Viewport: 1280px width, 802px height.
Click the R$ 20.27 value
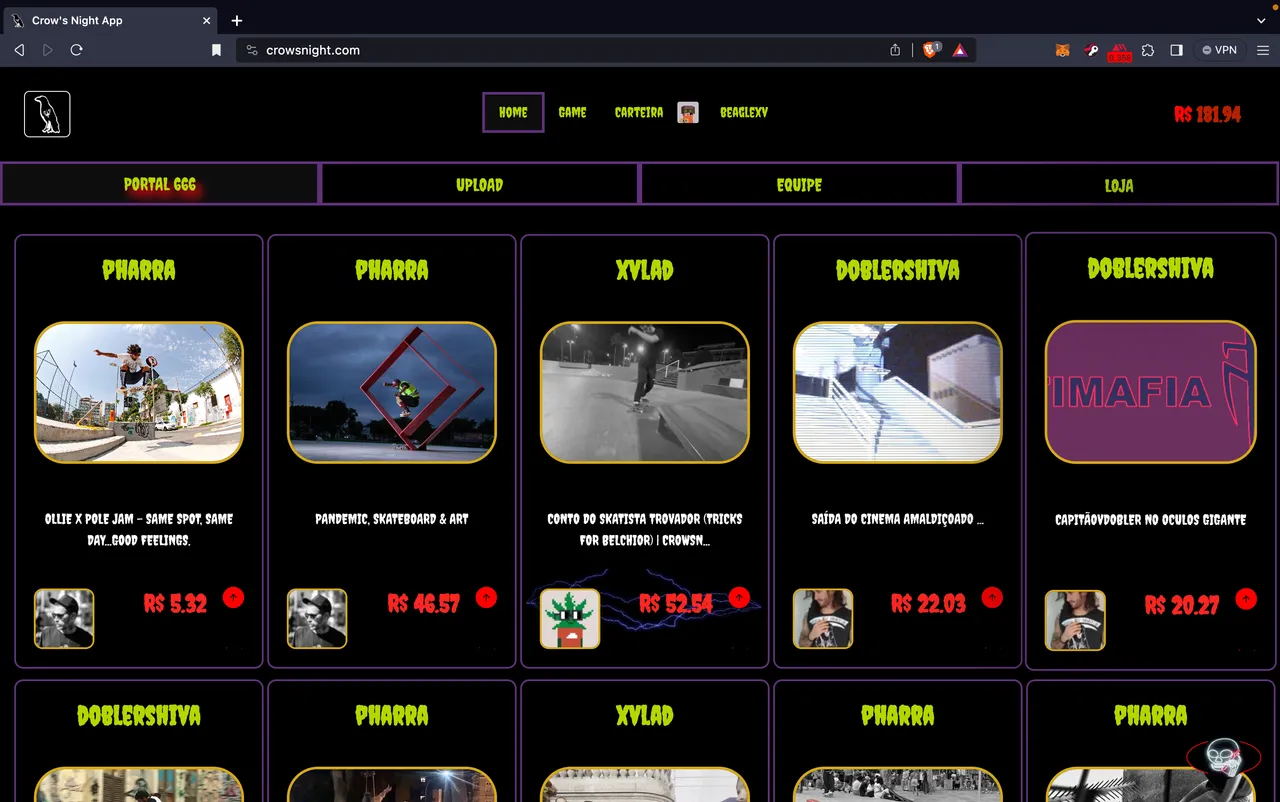(1182, 605)
